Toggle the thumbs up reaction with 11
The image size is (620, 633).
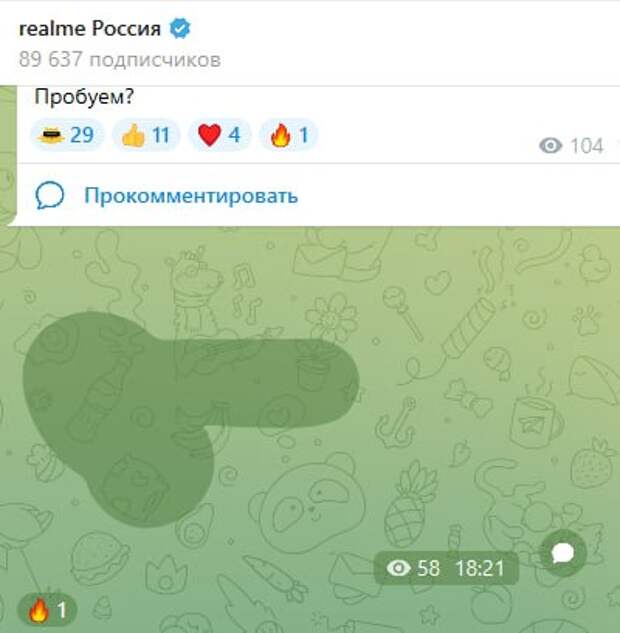(145, 135)
